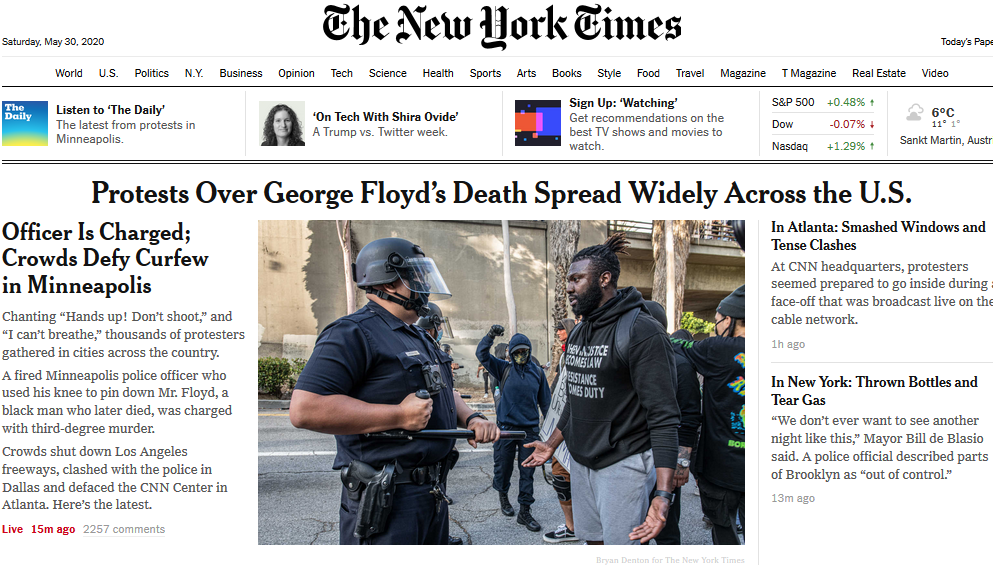The width and height of the screenshot is (993, 565).
Task: Open headline about protests spreading across U.S.
Action: coord(502,193)
